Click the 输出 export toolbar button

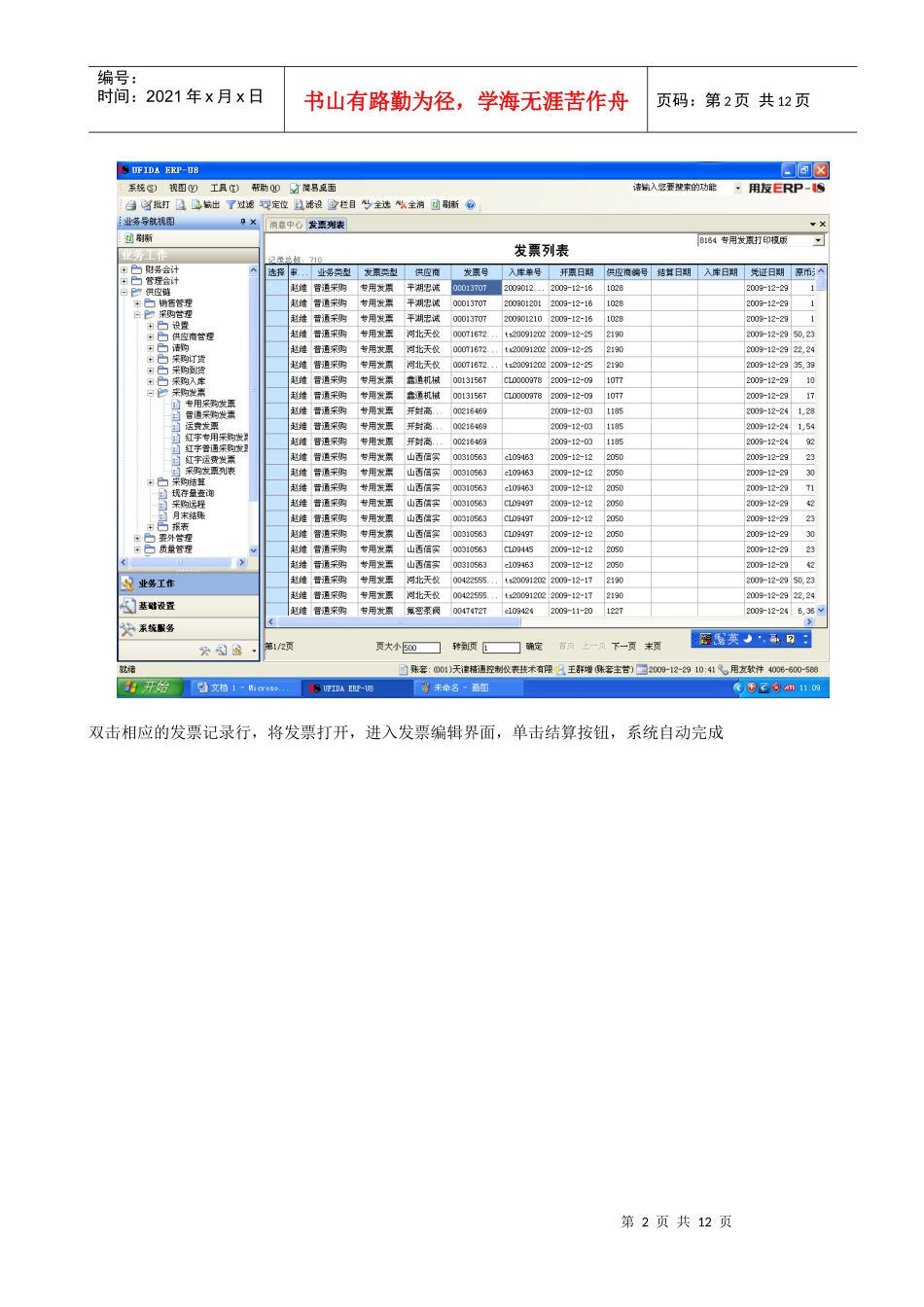click(205, 205)
